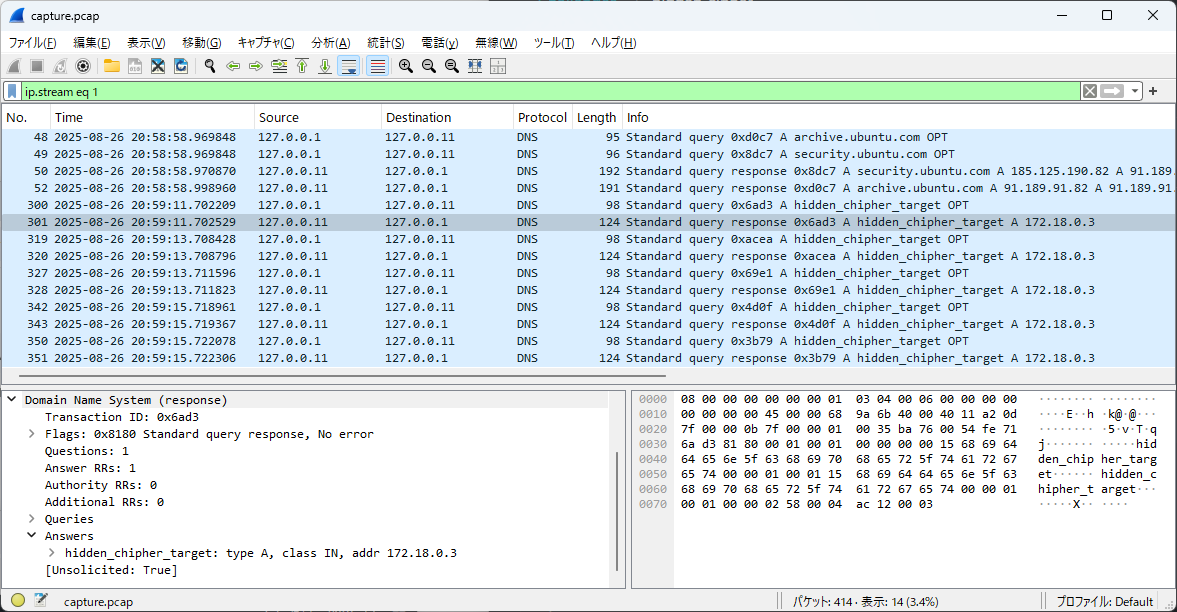
Task: Select packet 300 query 0x6ad3
Action: (588, 205)
